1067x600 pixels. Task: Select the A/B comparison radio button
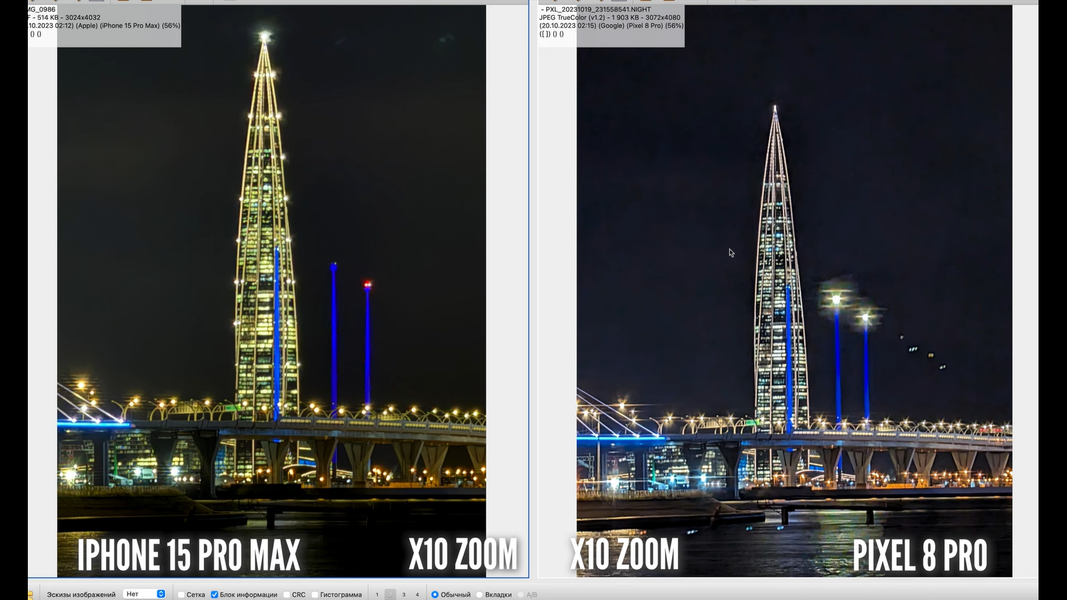(521, 594)
